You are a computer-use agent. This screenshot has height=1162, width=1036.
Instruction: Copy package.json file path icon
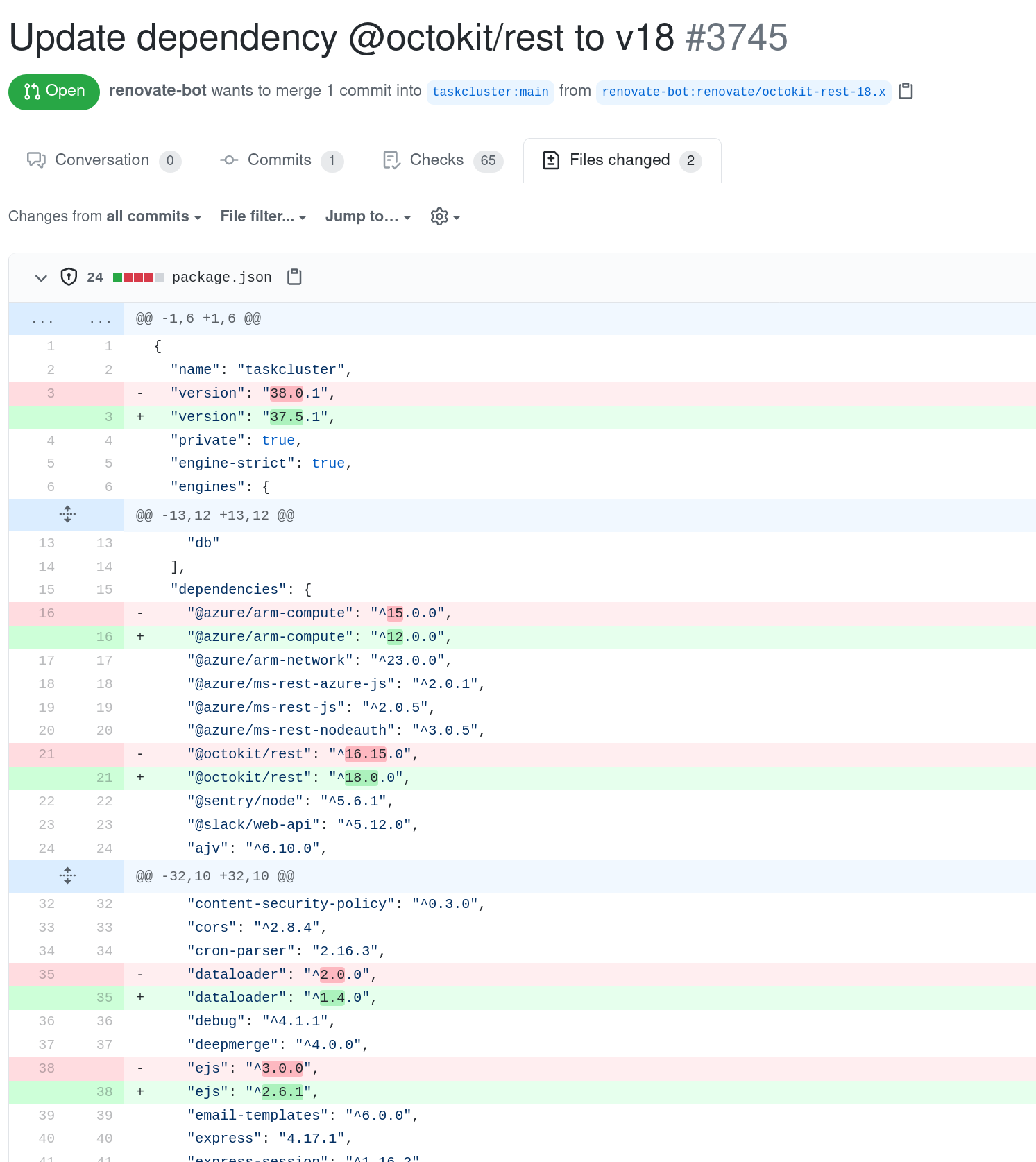tap(295, 277)
